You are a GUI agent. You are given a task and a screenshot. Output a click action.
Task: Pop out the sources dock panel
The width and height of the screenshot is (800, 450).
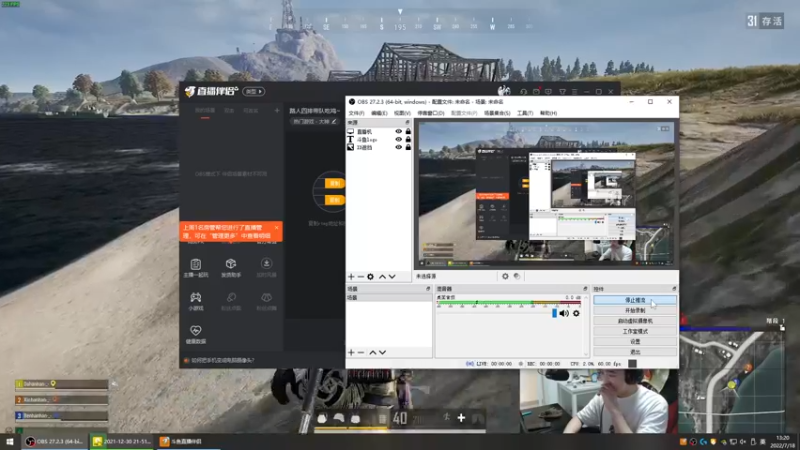click(x=407, y=122)
